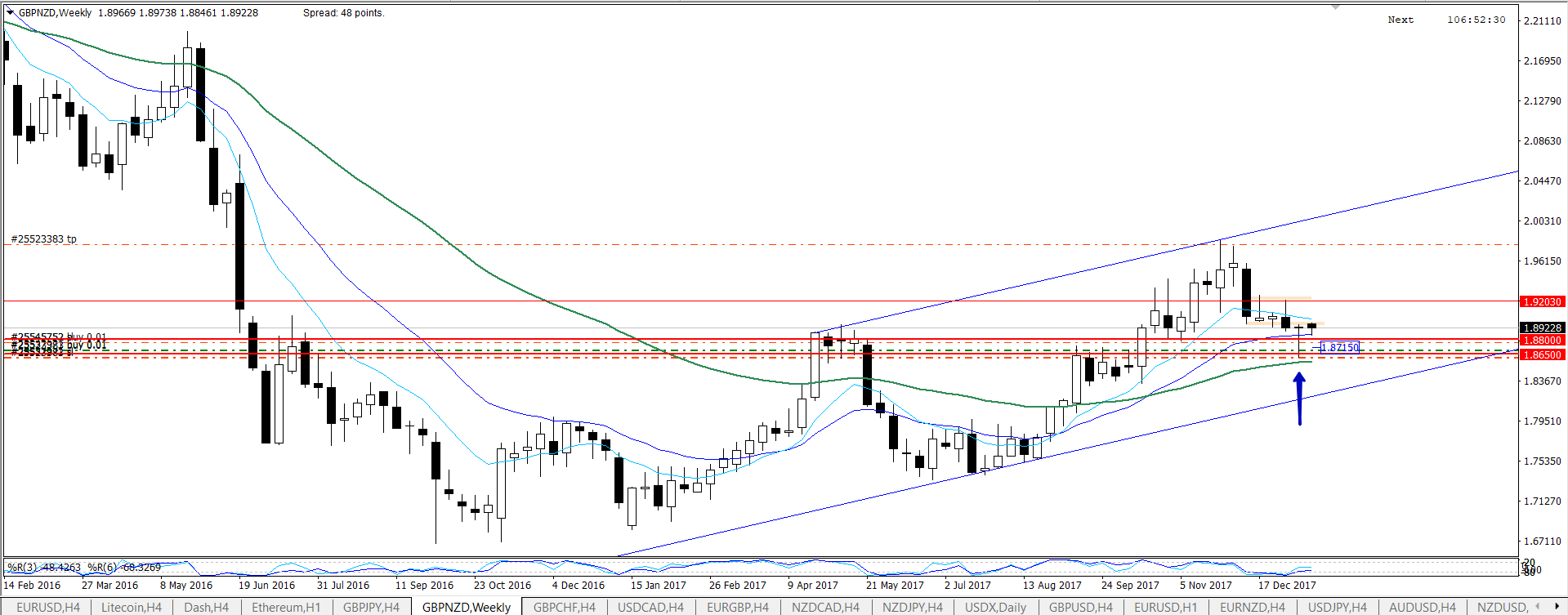Click the %R(3) -48.4263 indicator label
This screenshot has height=615, width=1568.
[x=44, y=567]
